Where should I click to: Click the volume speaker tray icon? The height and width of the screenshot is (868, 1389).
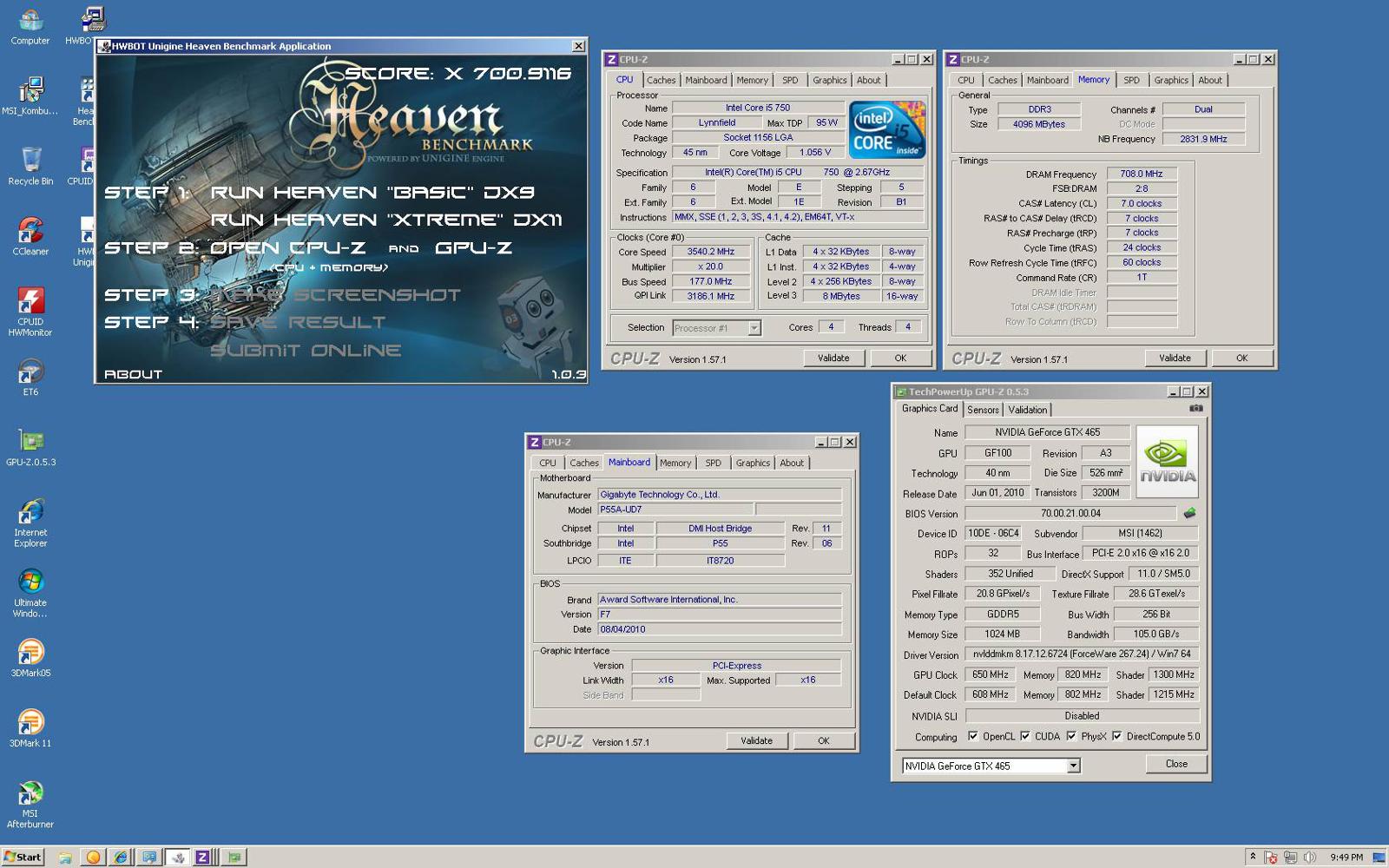1309,858
